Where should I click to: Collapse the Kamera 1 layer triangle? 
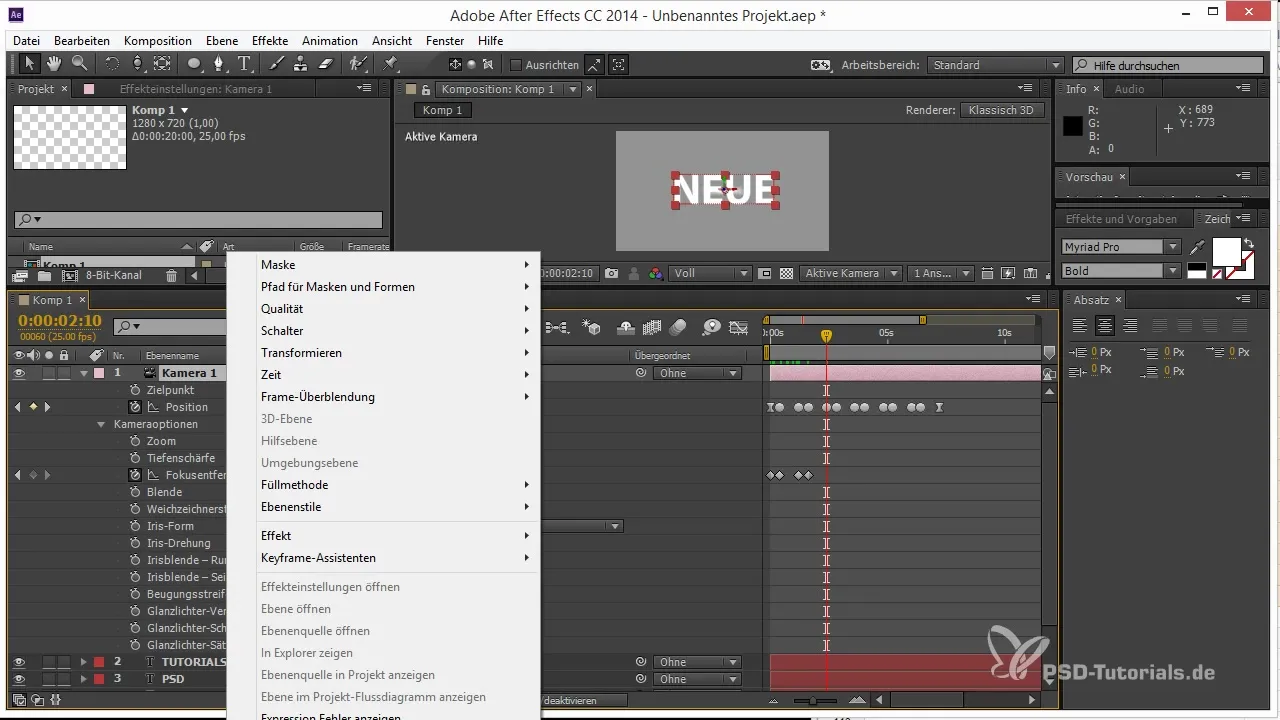click(84, 373)
